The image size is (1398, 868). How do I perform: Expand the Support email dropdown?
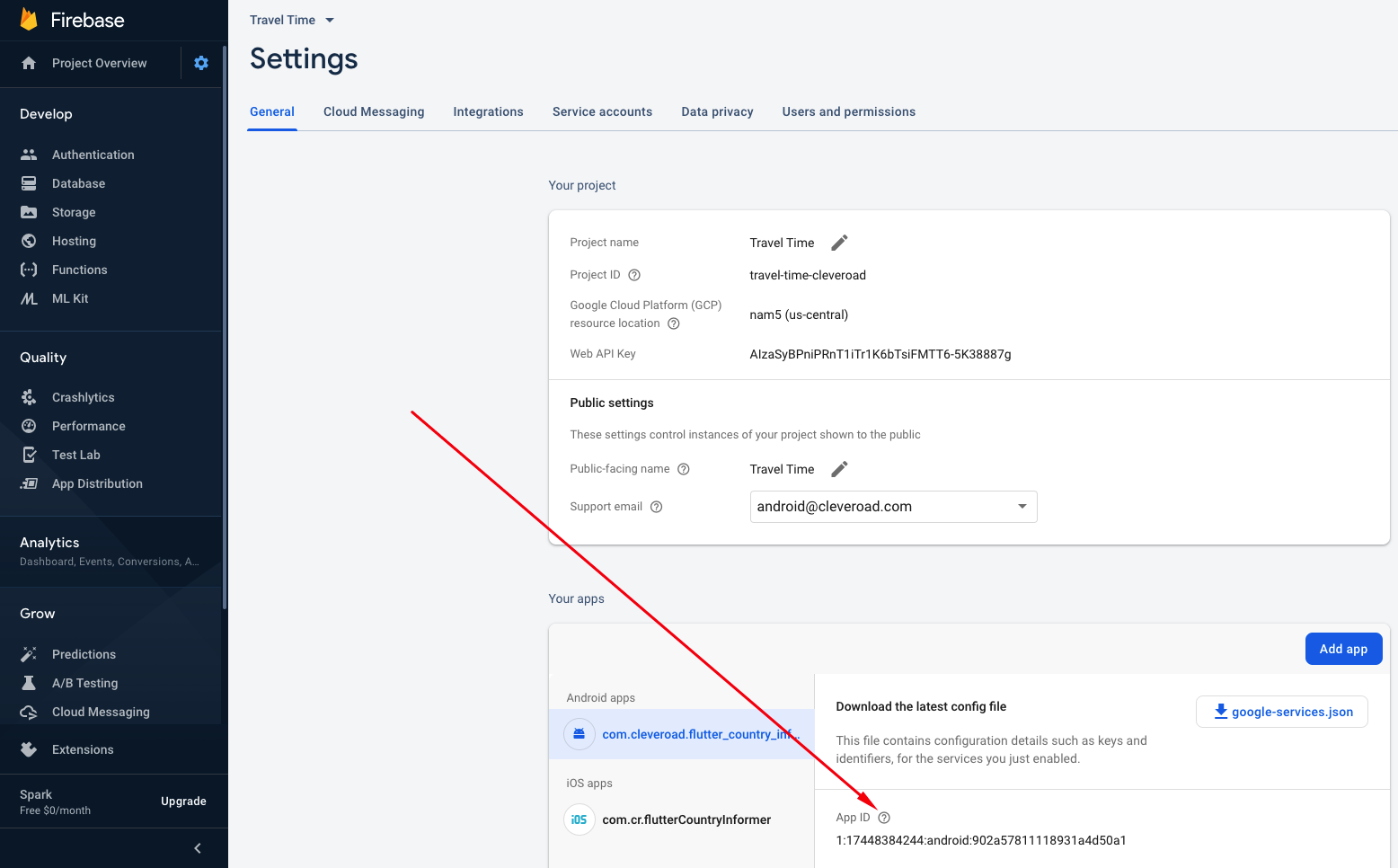click(1022, 507)
